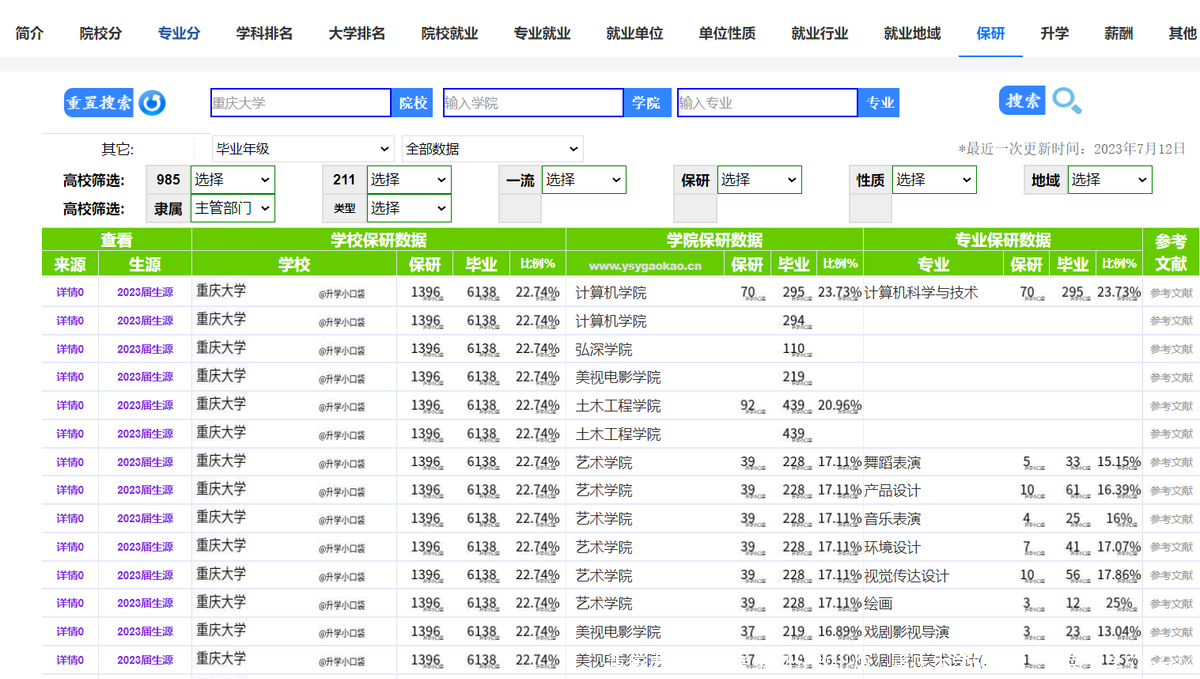Open the 985 选择 filter dropdown
Image resolution: width=1200 pixels, height=679 pixels.
[x=232, y=180]
